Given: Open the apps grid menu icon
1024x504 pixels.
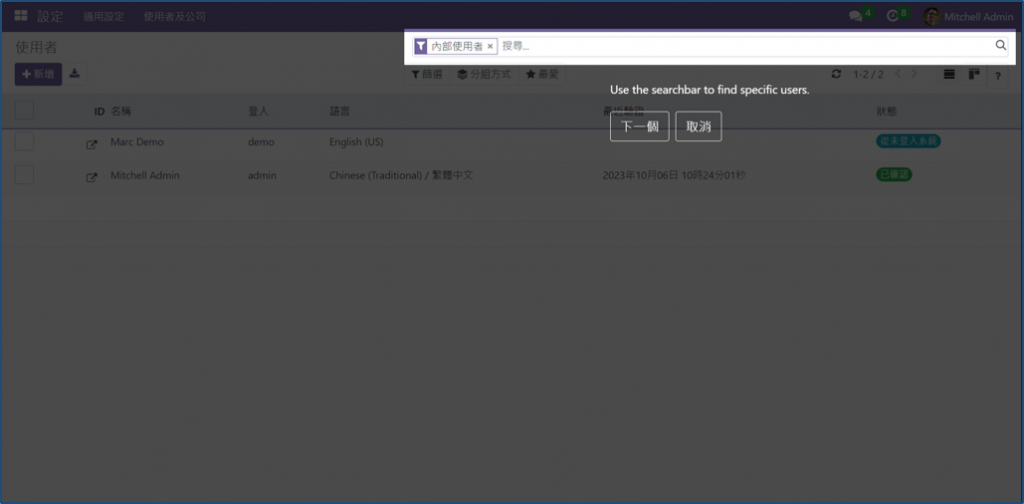Looking at the screenshot, I should 21,16.
